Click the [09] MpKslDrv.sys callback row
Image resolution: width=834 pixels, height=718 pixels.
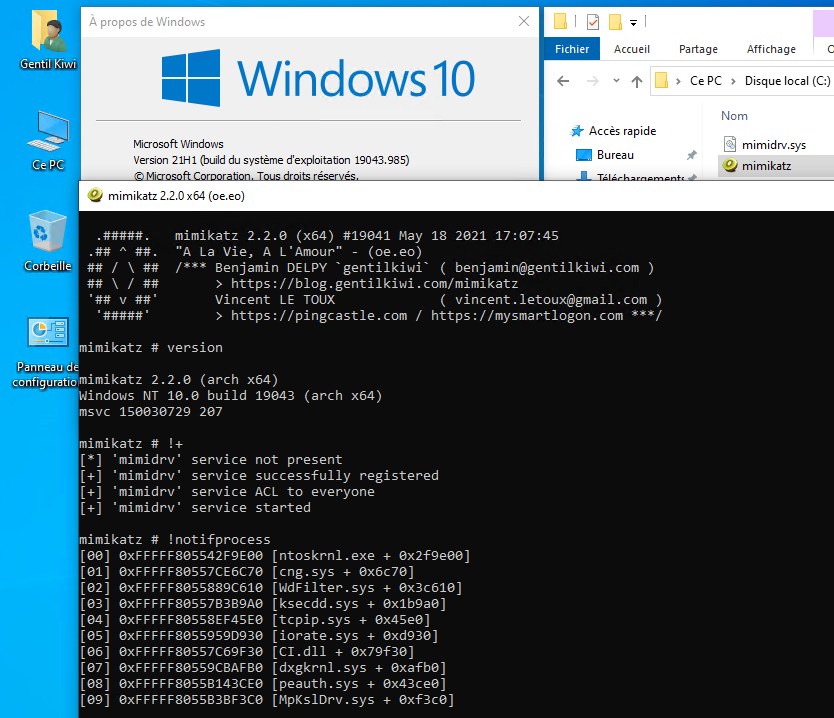click(267, 699)
